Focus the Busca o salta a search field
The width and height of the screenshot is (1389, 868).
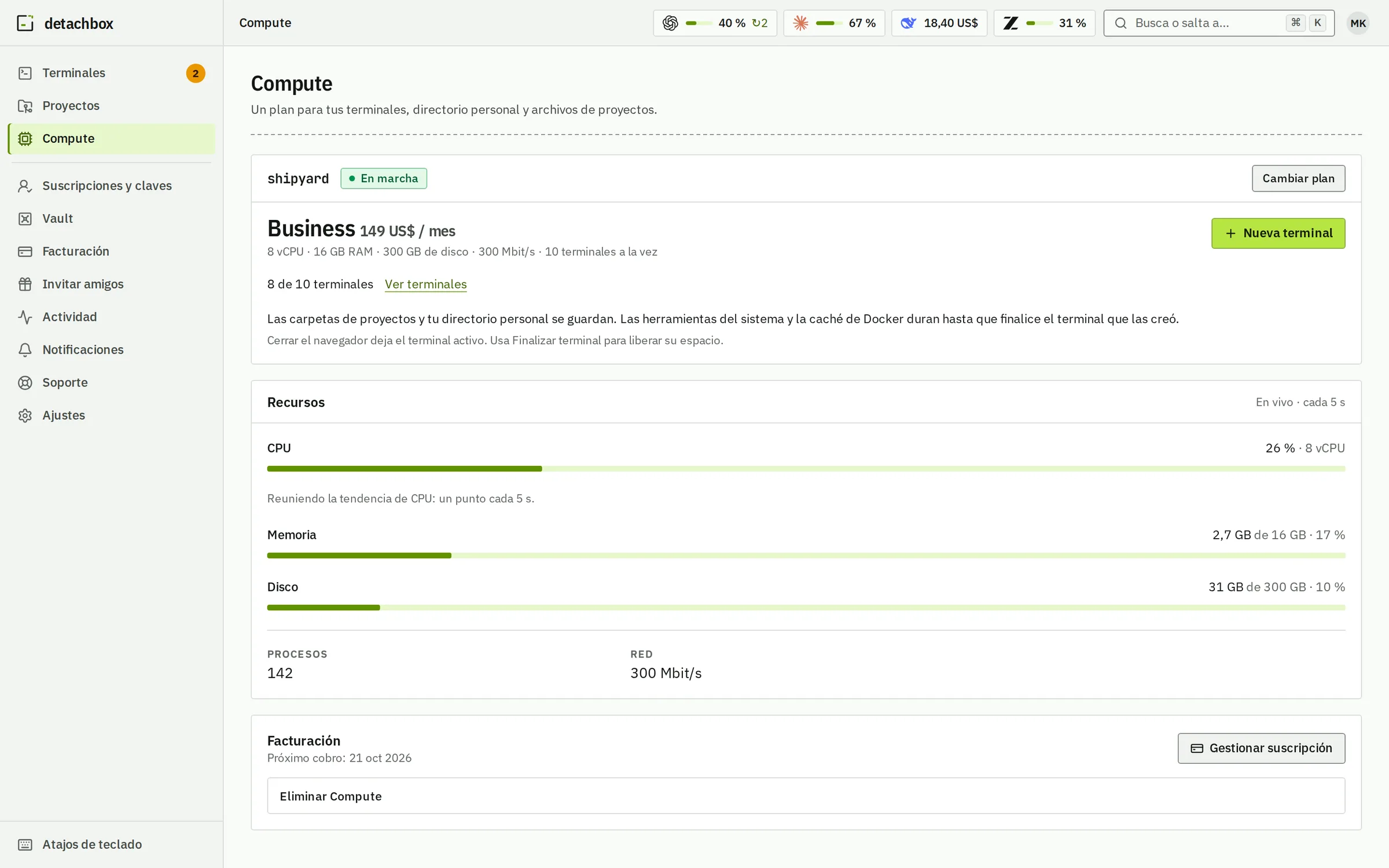[x=1219, y=23]
